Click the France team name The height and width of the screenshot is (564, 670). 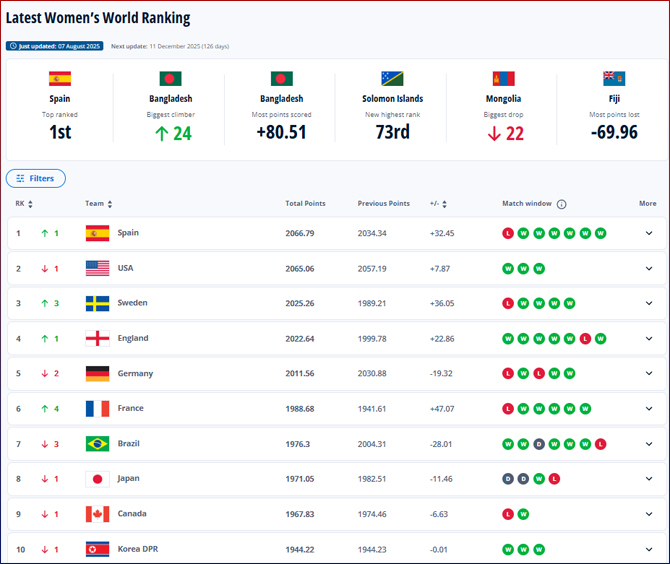(x=130, y=408)
